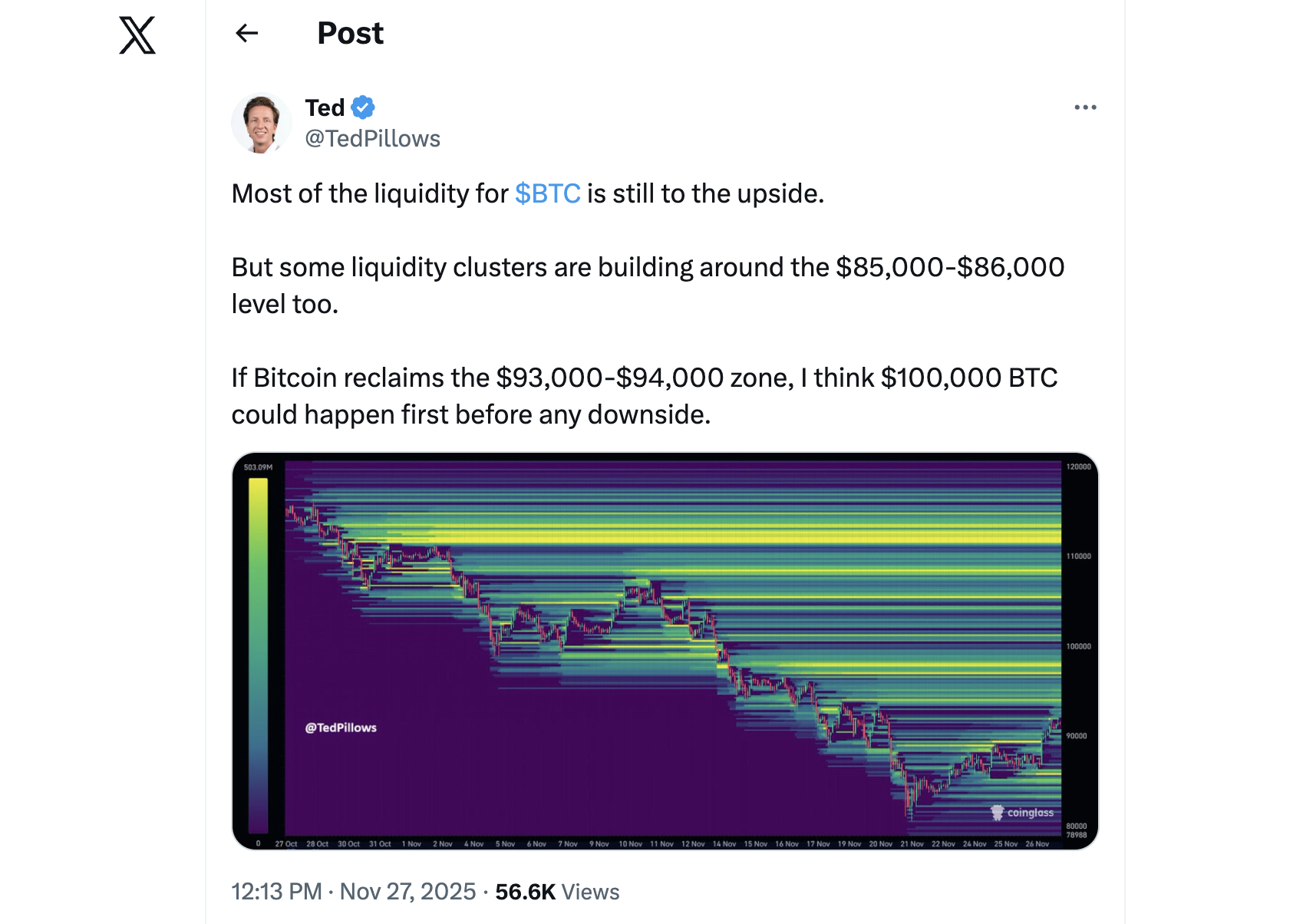Open Ted's profile picture
Screen dimensions: 1303x924
click(261, 123)
